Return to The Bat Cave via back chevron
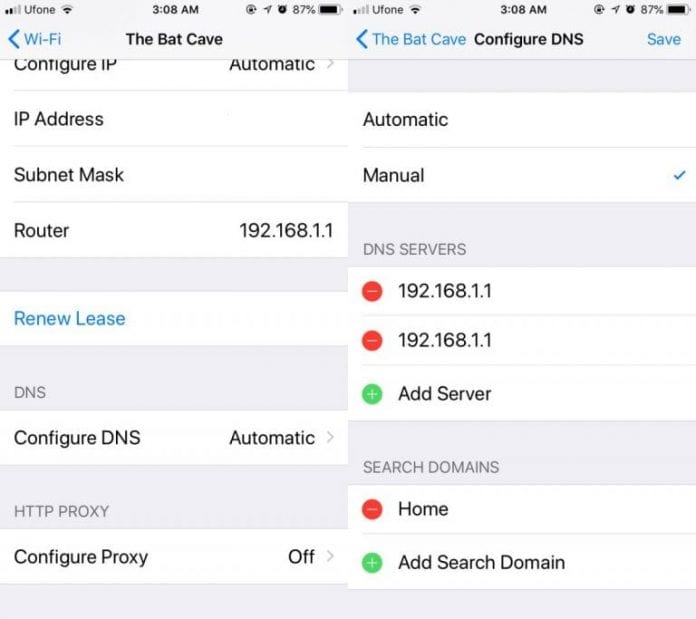Screen dimensions: 696x619 tap(362, 39)
